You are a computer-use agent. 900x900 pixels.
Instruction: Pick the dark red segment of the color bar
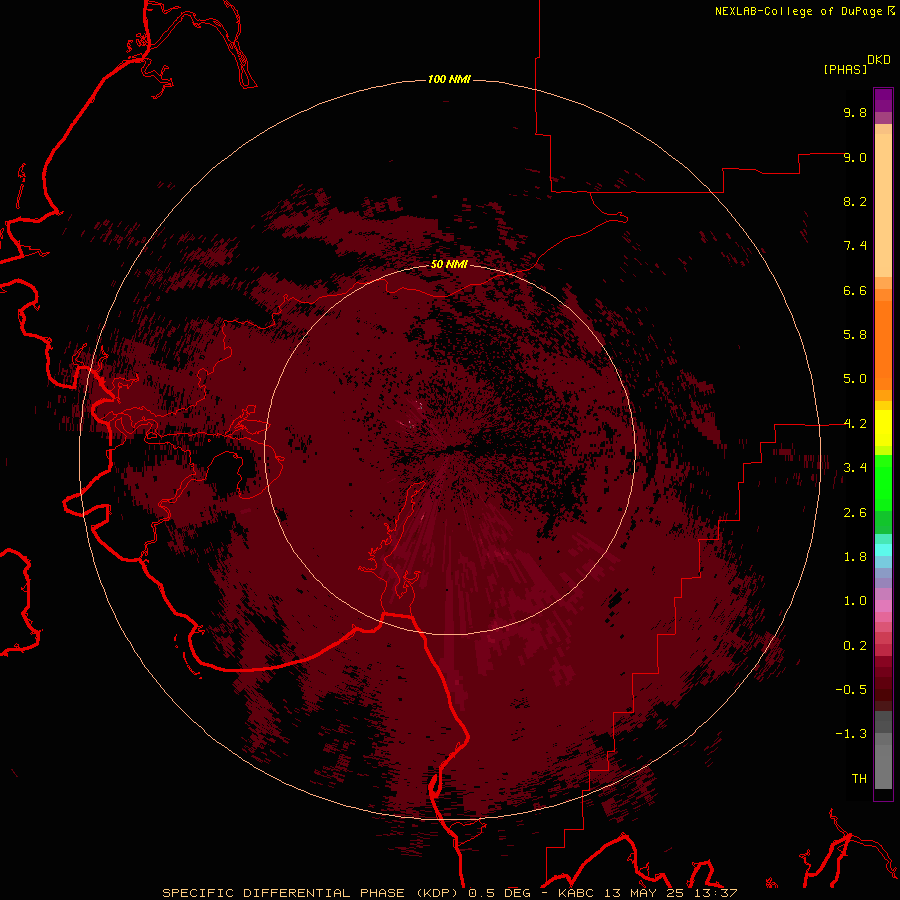pos(883,683)
